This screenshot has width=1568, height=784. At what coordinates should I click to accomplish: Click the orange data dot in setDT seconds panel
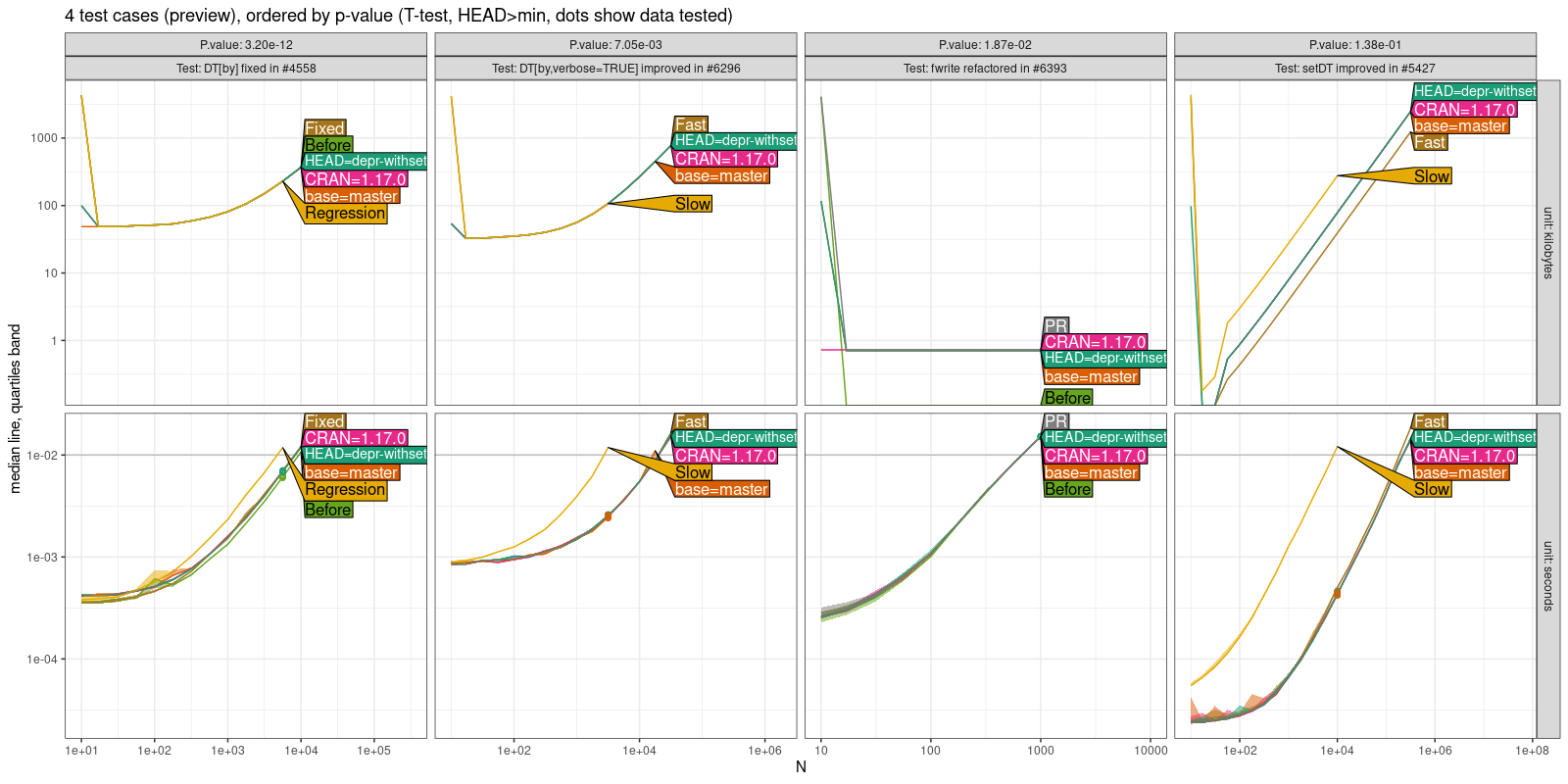[1337, 593]
